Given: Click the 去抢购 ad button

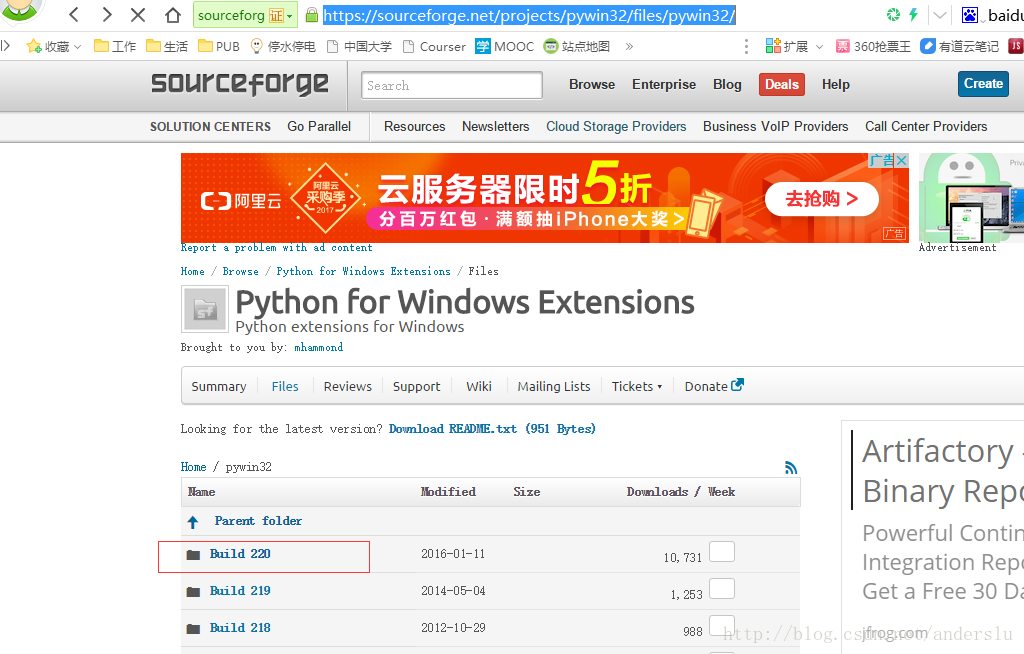Looking at the screenshot, I should (x=822, y=199).
